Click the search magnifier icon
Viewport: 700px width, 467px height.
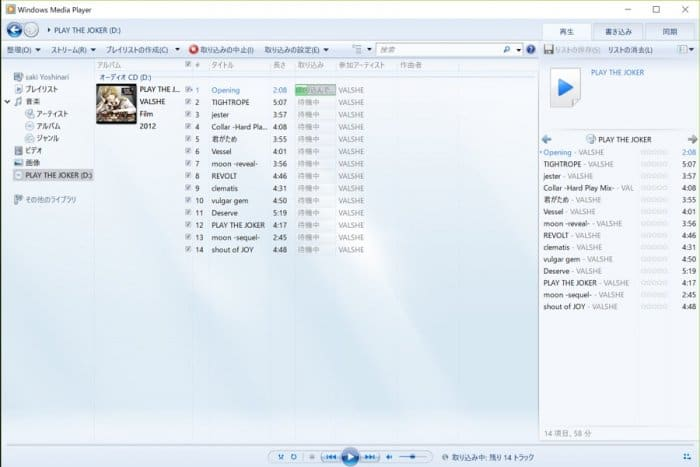point(507,50)
